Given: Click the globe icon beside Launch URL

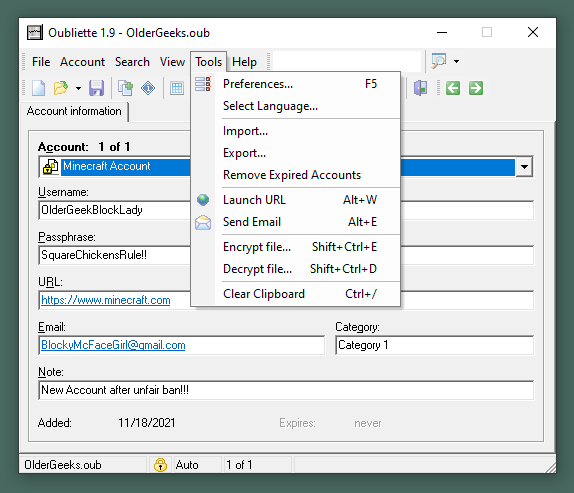Looking at the screenshot, I should click(x=203, y=200).
